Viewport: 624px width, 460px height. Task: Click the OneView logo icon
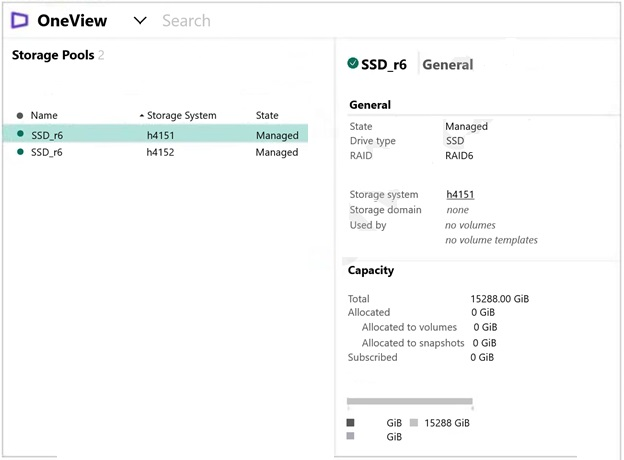(x=19, y=20)
